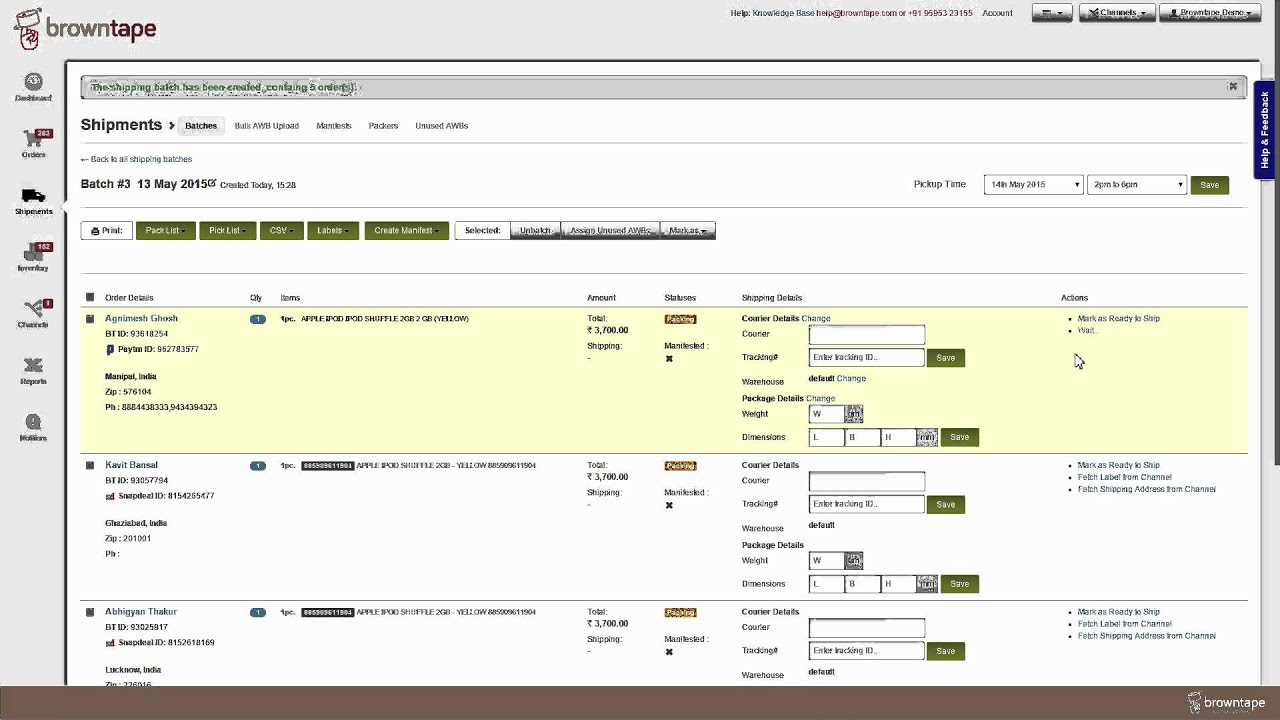
Task: Open the Pickup date dropdown 14th May 2015
Action: pos(1033,185)
